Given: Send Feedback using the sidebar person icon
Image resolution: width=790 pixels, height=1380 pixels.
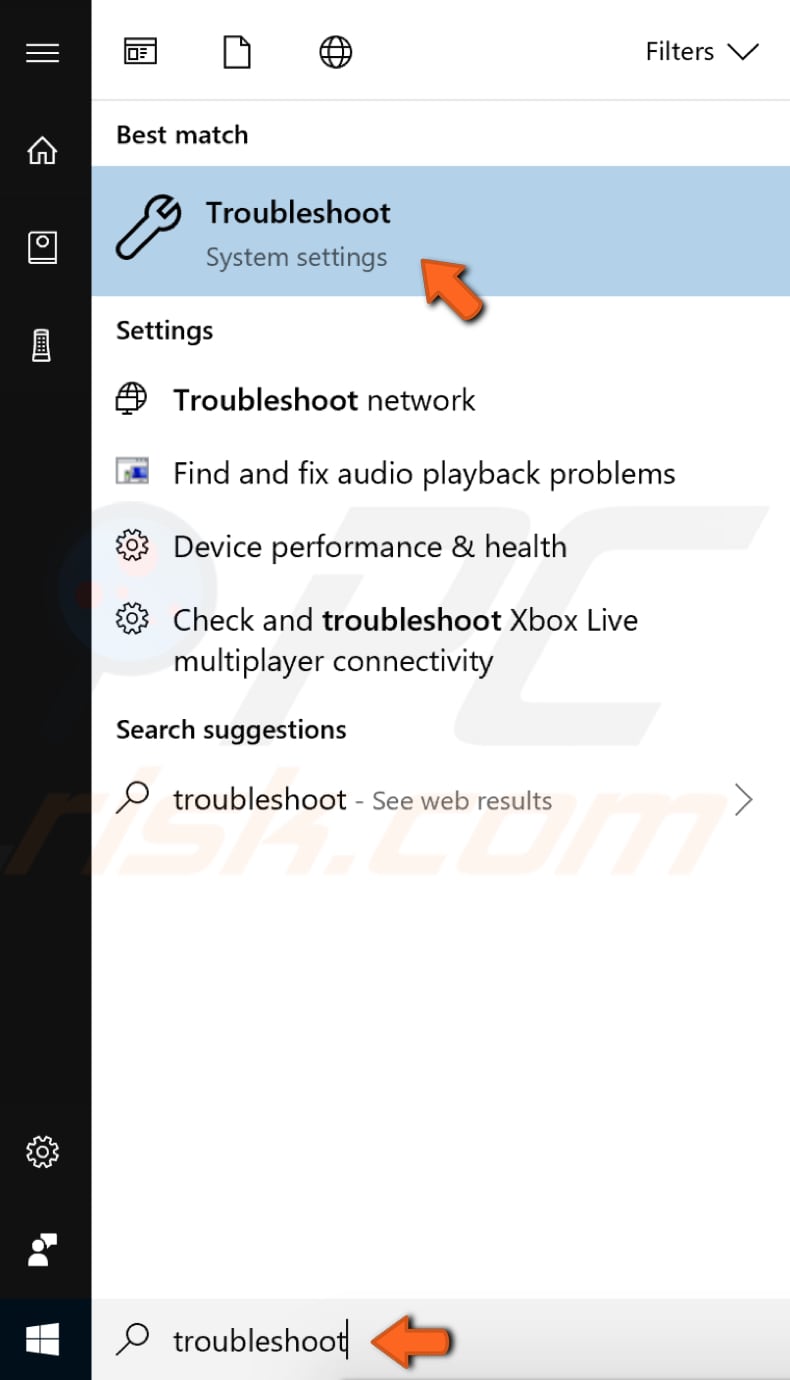Looking at the screenshot, I should [x=43, y=1250].
